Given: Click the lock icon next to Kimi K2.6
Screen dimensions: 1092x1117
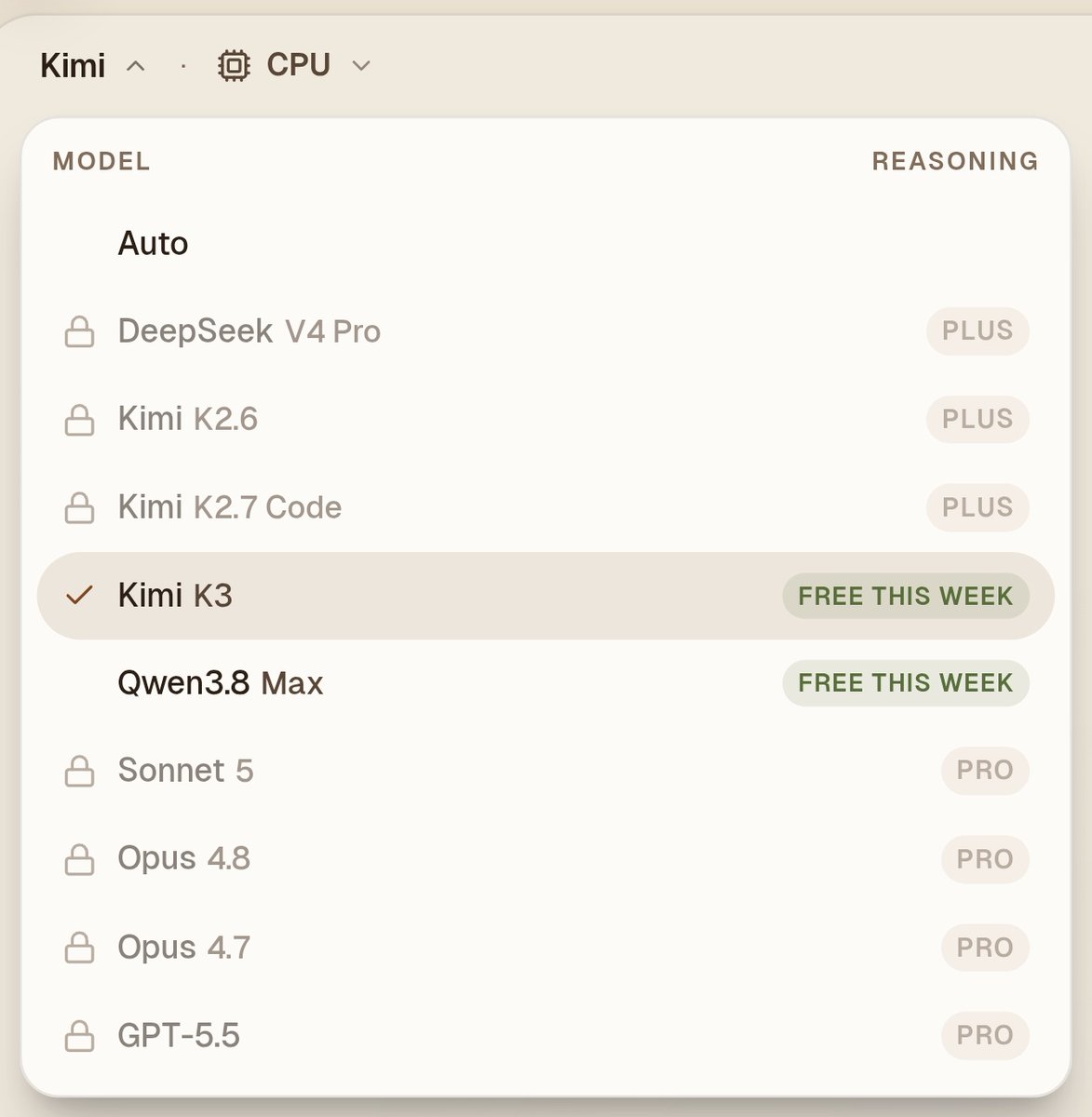Looking at the screenshot, I should coord(79,420).
